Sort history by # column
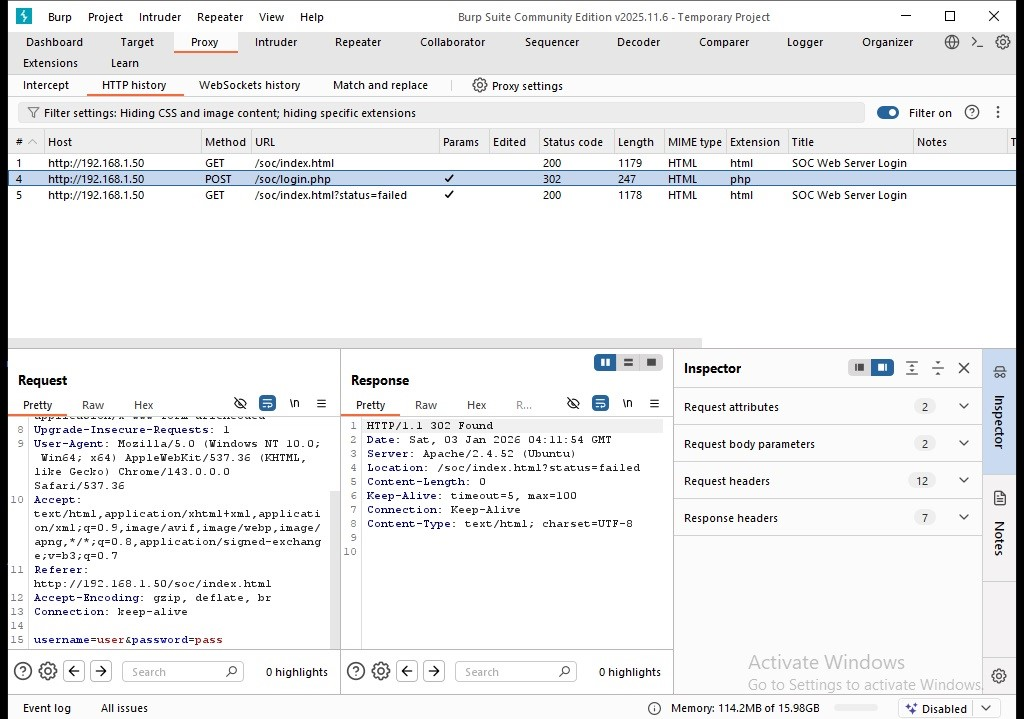The image size is (1024, 719). click(x=26, y=142)
